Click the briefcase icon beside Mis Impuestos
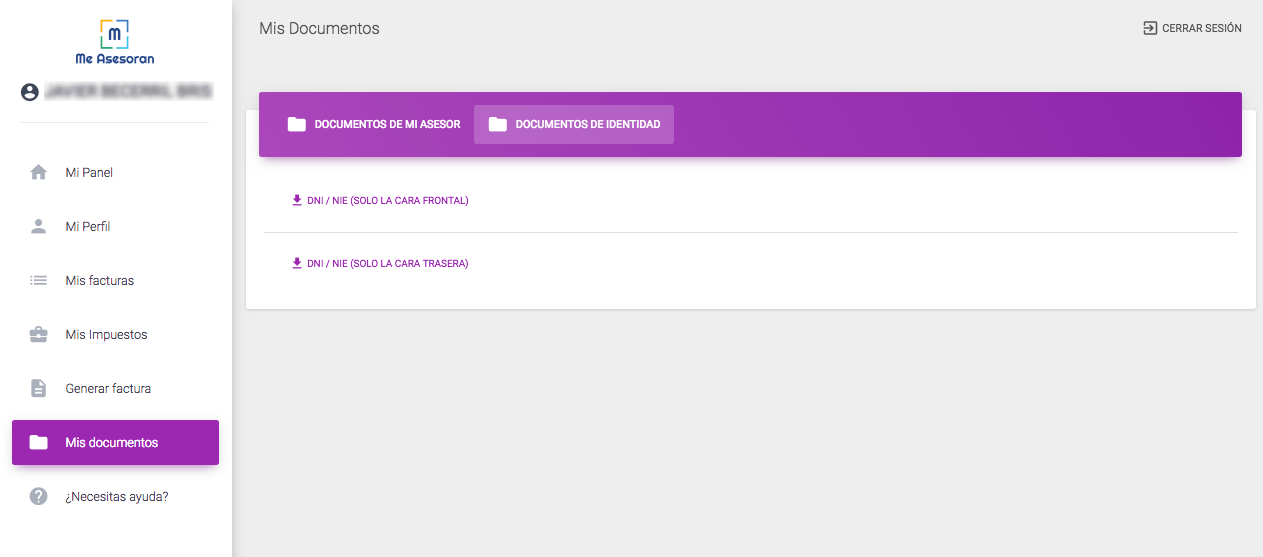 (x=39, y=334)
